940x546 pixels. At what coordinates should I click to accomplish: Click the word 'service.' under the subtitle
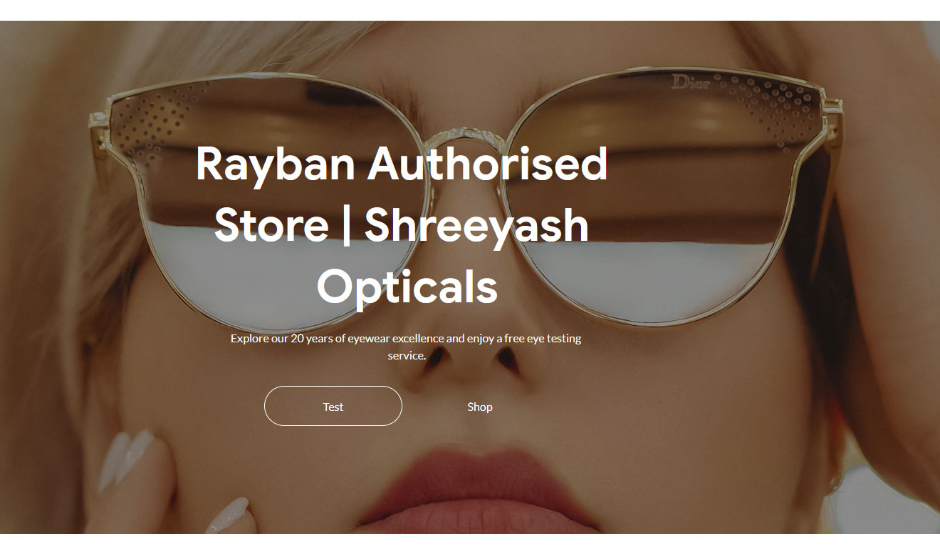406,355
